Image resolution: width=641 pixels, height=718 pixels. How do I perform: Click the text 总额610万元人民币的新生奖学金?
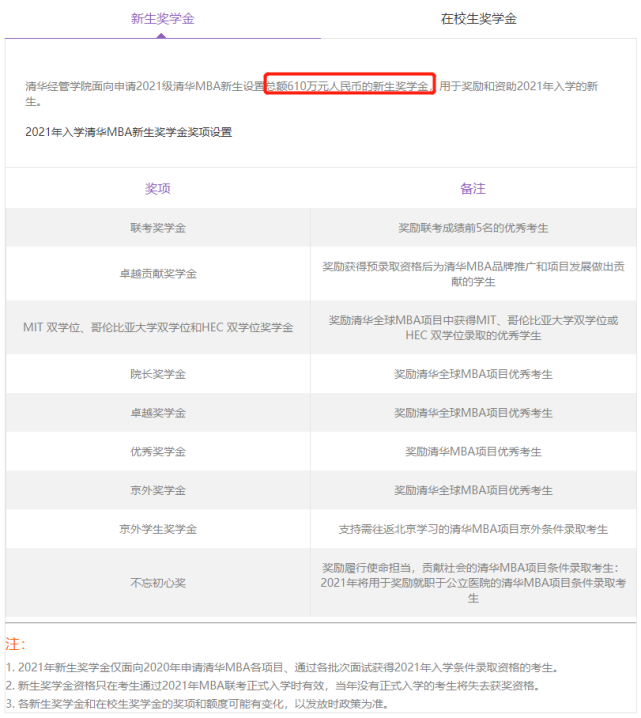point(348,86)
